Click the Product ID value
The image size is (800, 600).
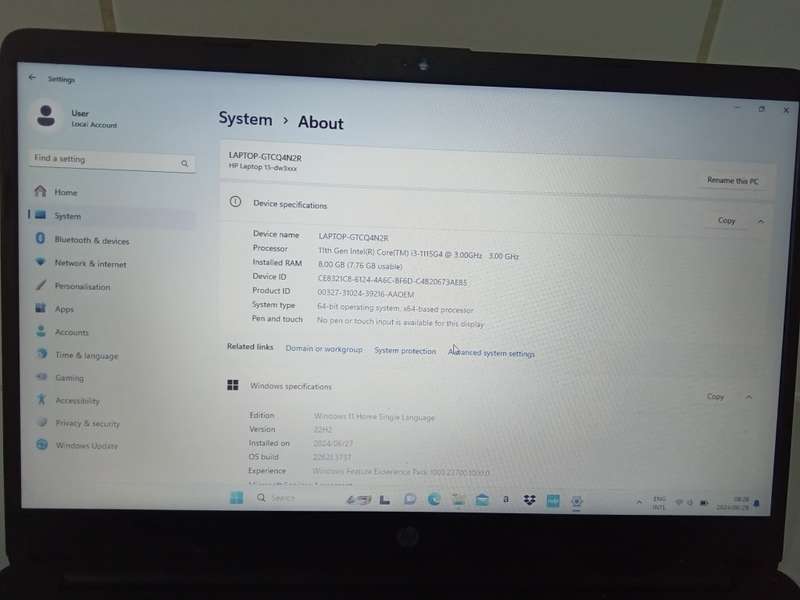366,293
